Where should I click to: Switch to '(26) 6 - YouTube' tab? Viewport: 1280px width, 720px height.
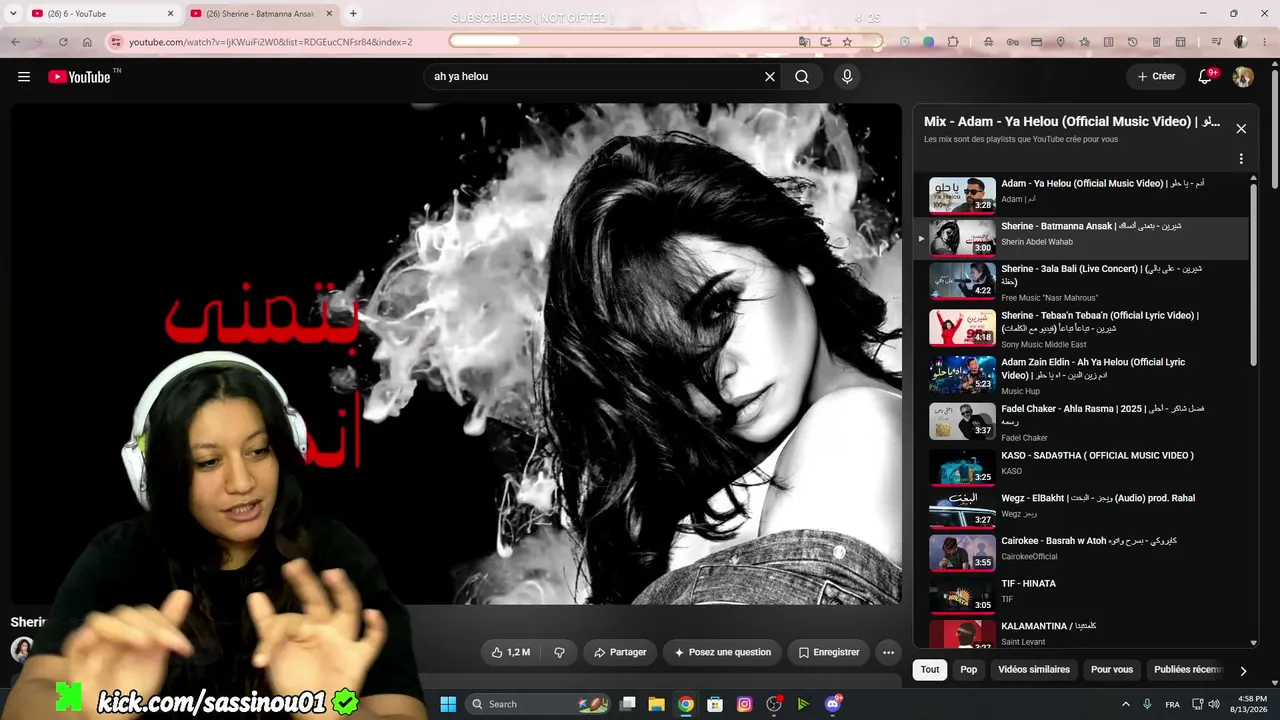[103, 14]
